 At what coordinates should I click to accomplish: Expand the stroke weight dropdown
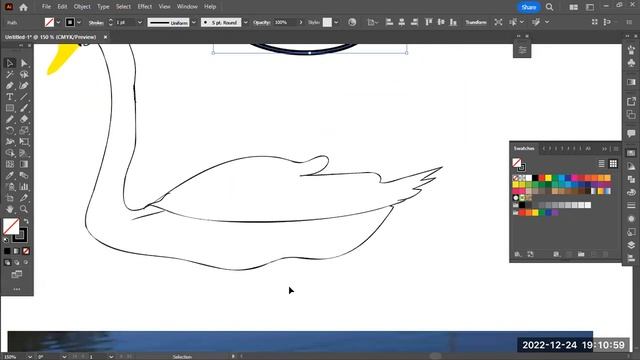140,22
